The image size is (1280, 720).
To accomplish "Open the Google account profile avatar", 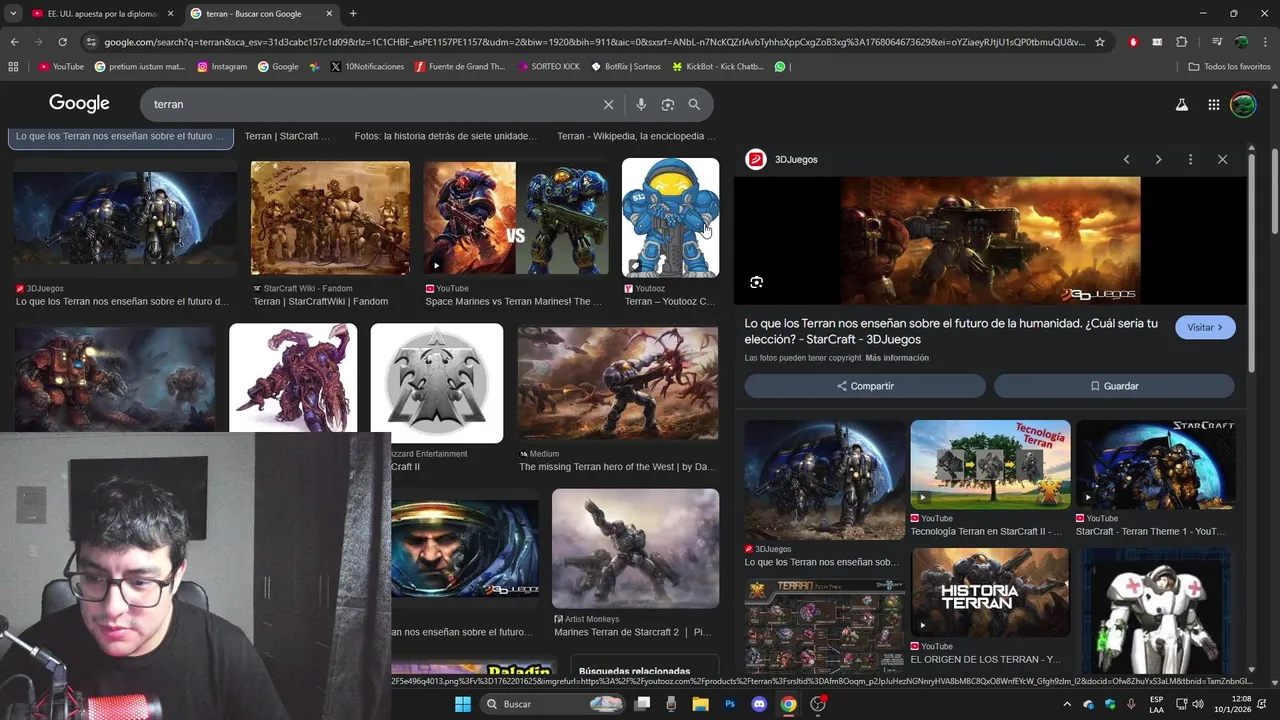I will click(1243, 104).
